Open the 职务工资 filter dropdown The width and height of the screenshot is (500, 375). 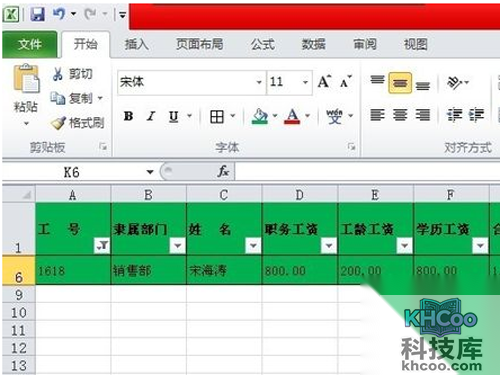329,246
